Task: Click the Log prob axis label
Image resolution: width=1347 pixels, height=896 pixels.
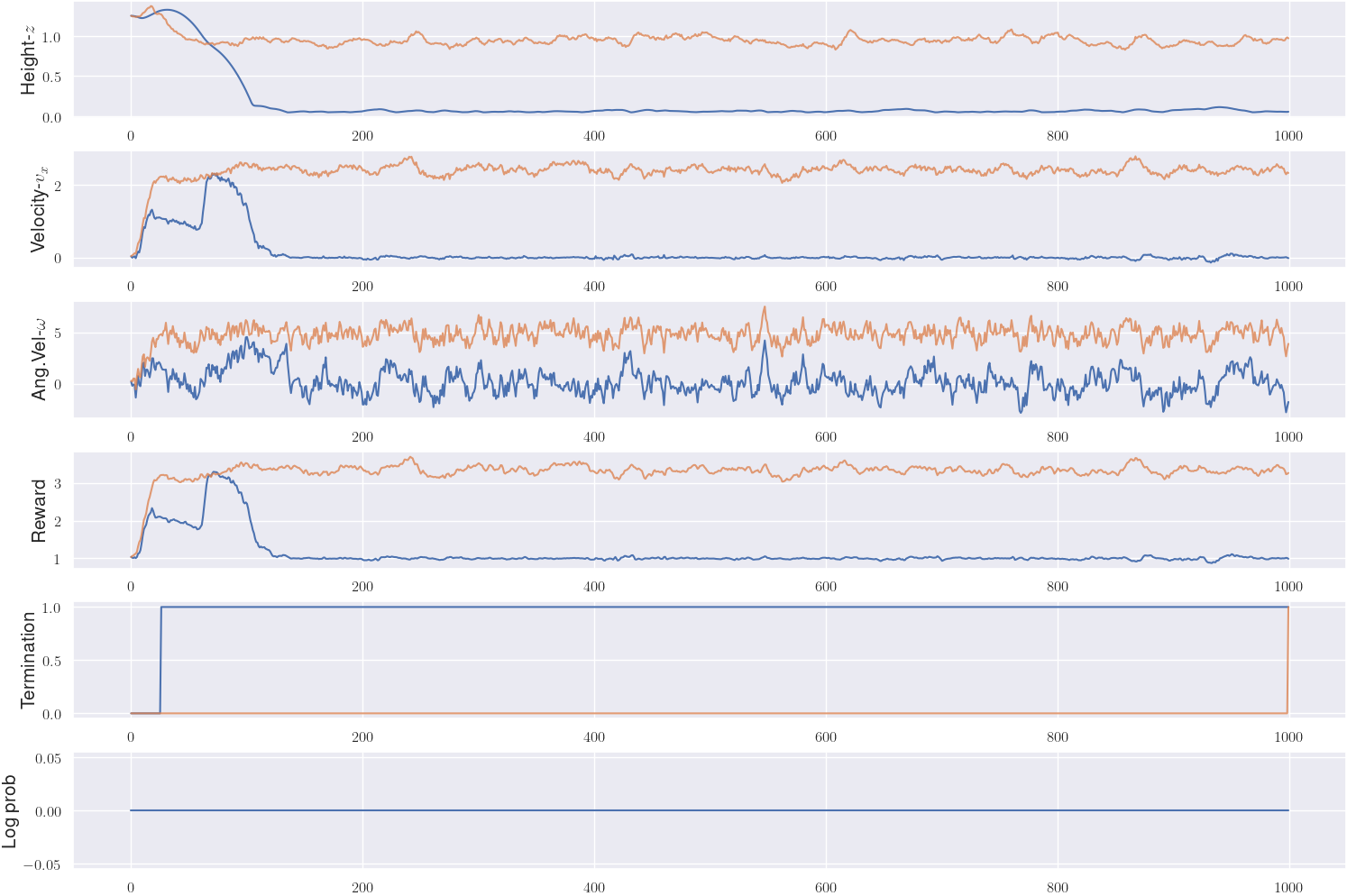Action: click(10, 811)
